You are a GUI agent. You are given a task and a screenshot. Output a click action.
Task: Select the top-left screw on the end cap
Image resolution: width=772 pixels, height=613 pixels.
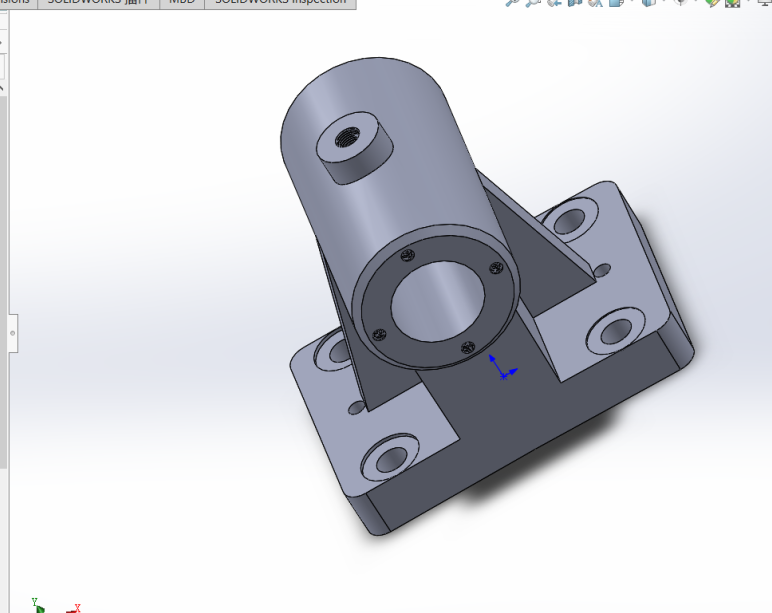pyautogui.click(x=408, y=255)
